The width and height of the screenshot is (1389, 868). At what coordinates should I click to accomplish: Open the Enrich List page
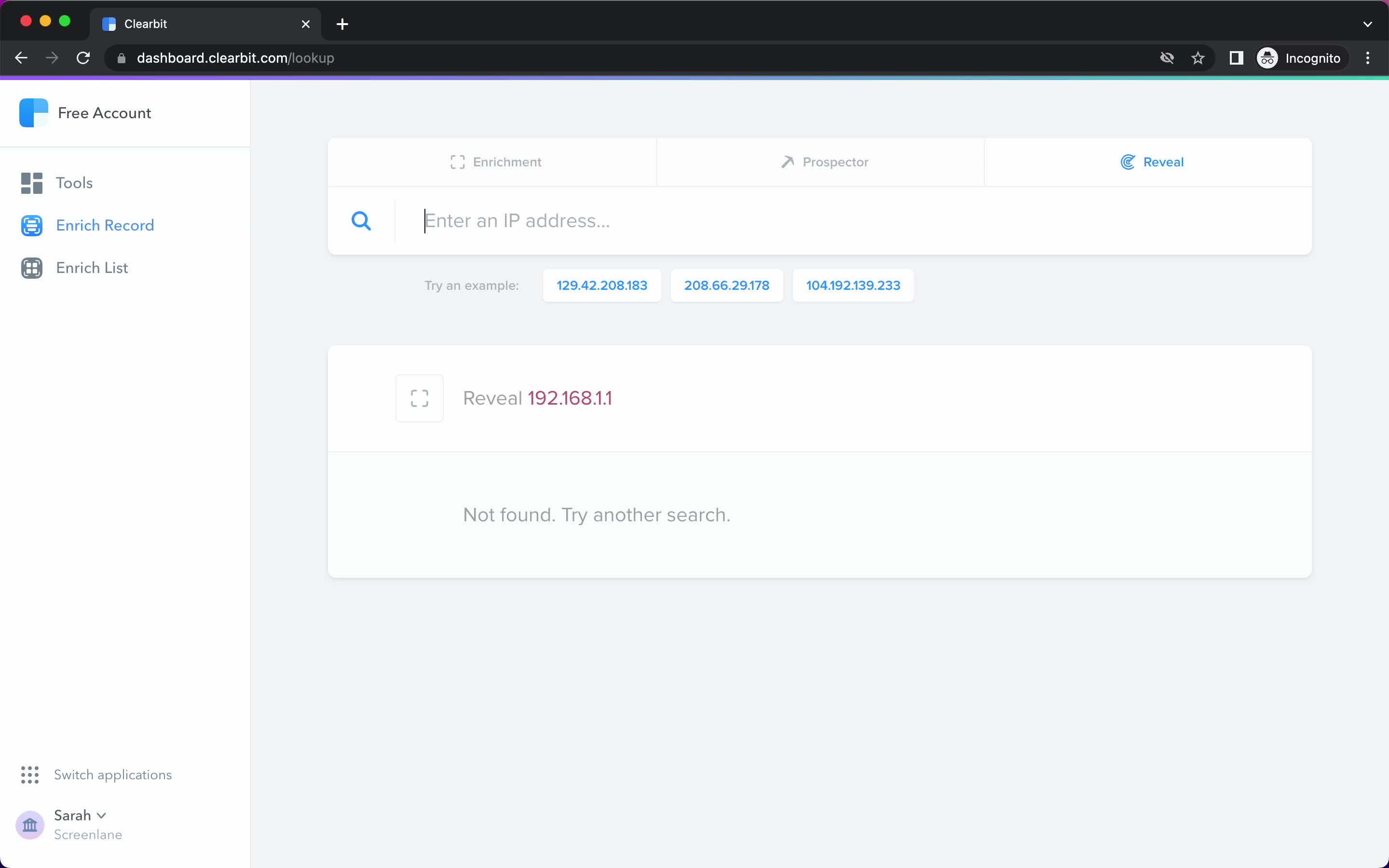click(74, 268)
